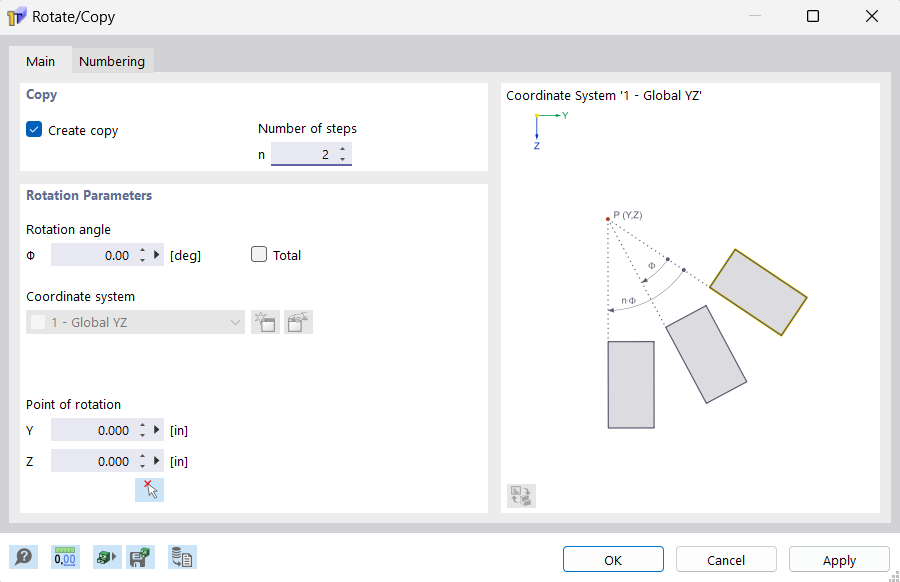Screen dimensions: 900x582
Task: Cancel the Rotate/Copy dialog
Action: point(725,559)
